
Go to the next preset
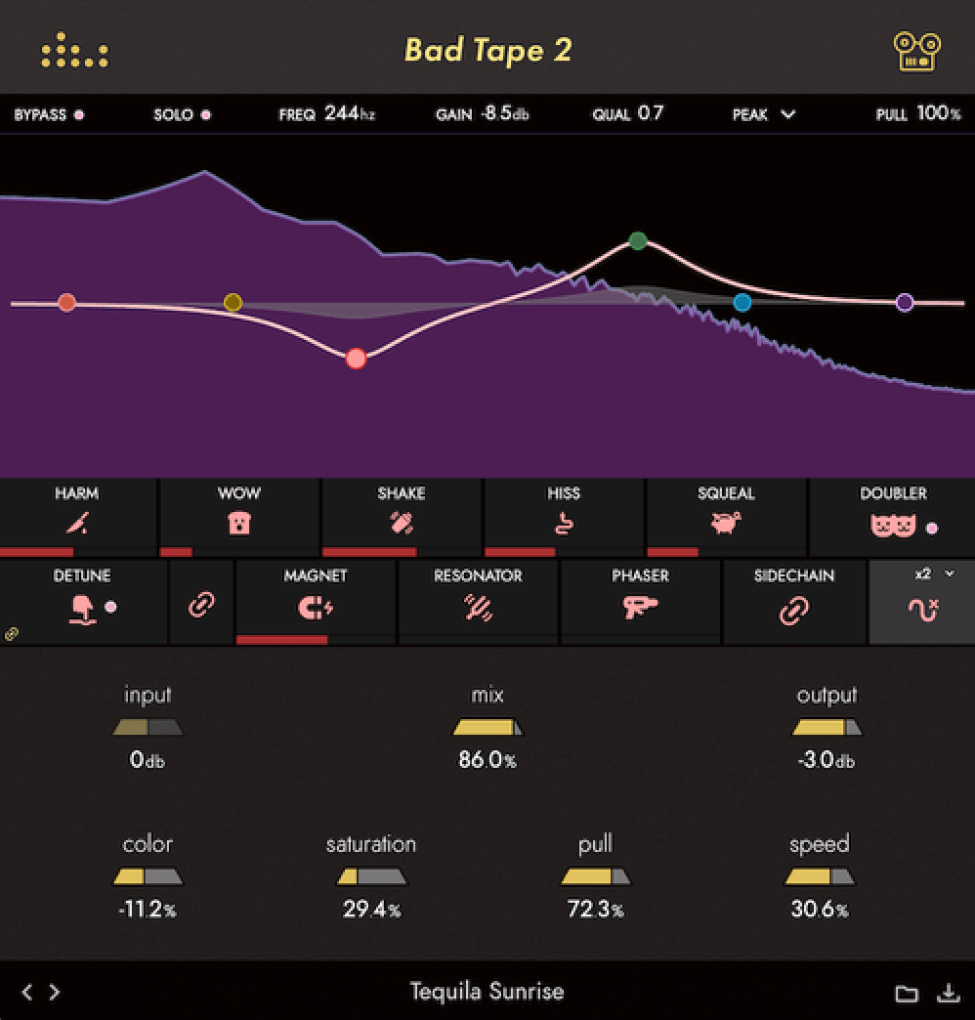pos(55,992)
